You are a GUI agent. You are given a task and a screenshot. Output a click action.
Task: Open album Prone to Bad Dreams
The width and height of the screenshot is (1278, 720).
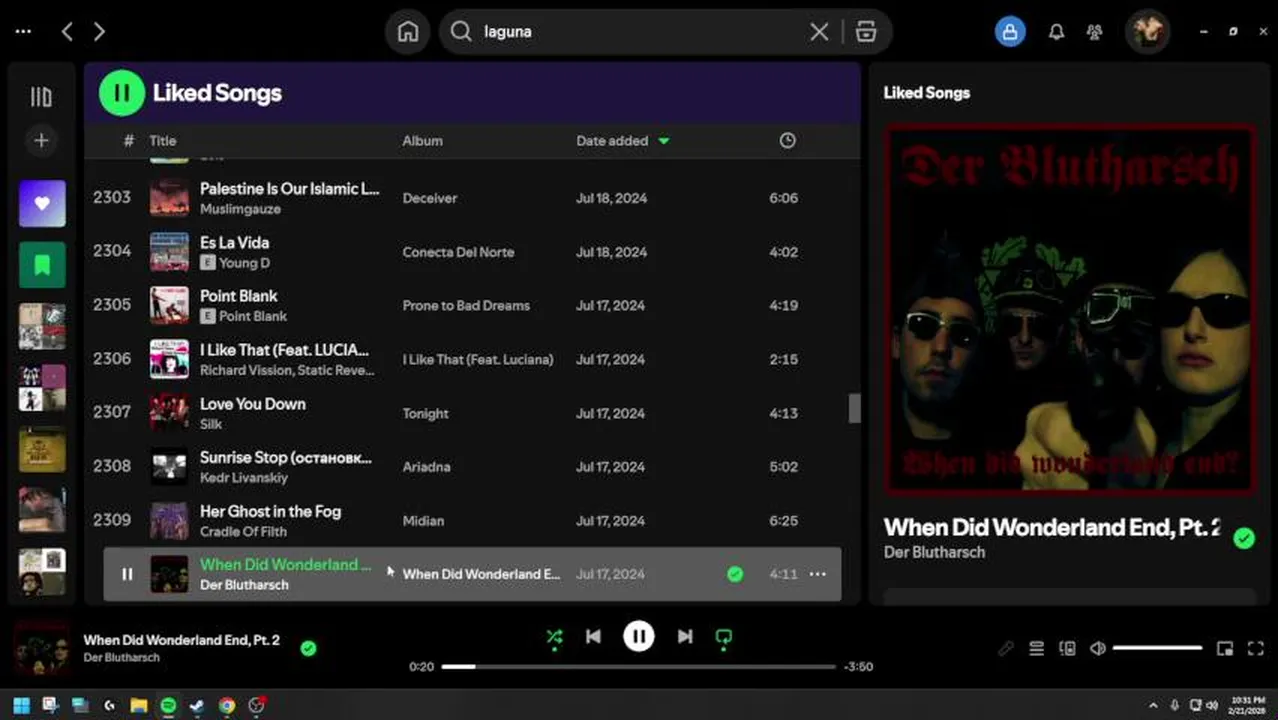(x=466, y=306)
